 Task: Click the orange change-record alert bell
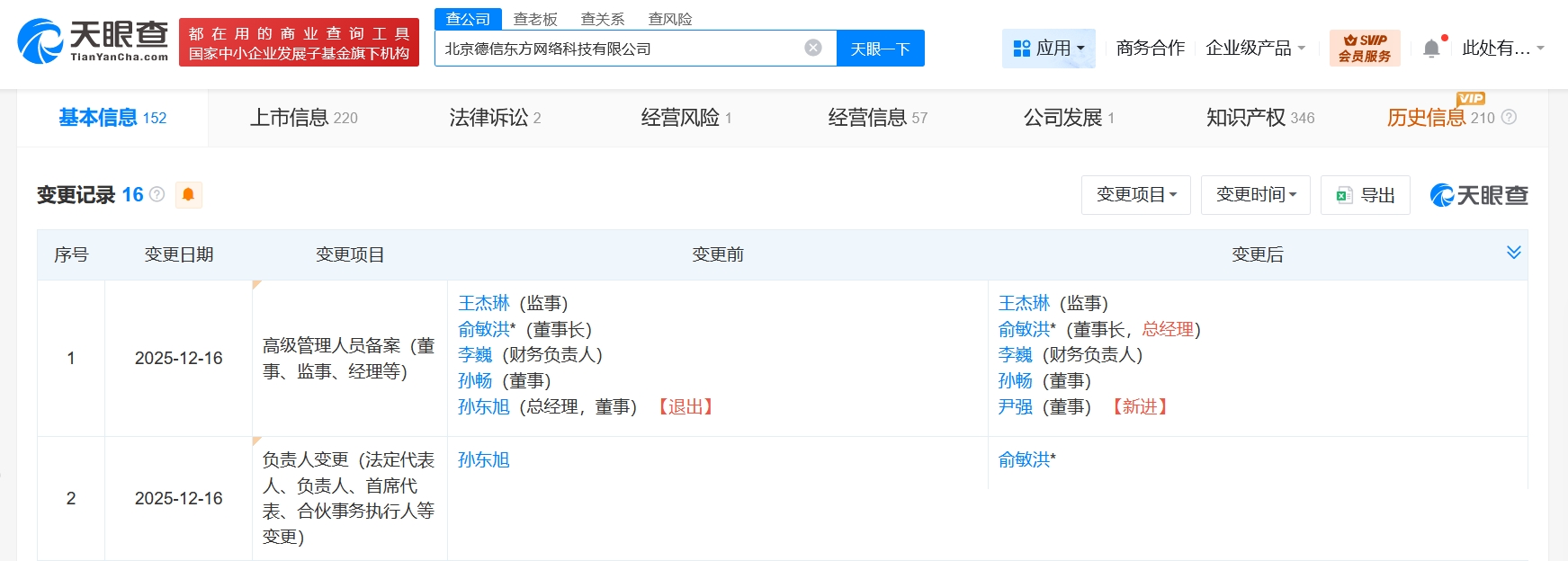pyautogui.click(x=188, y=195)
